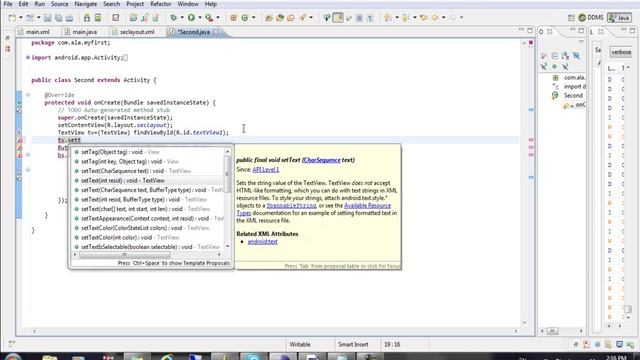
Task: Click the Open Perspective icon
Action: point(571,18)
